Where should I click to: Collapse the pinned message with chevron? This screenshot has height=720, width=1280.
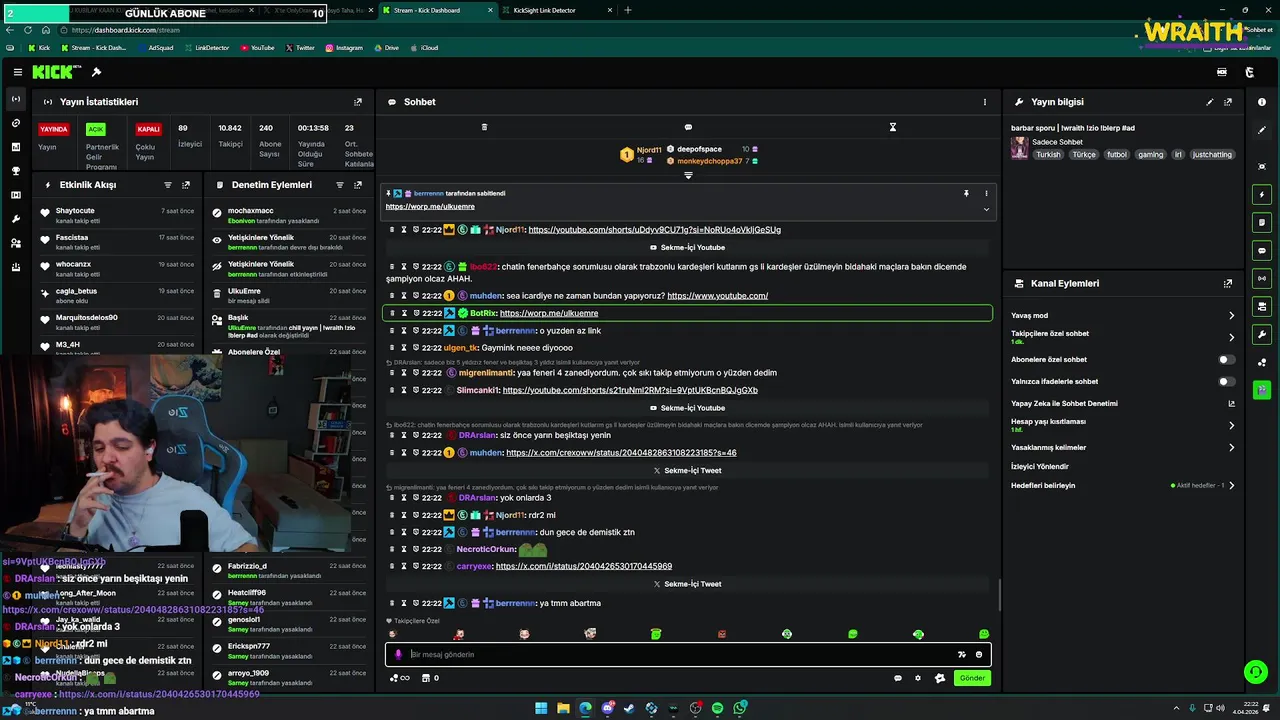(x=986, y=209)
